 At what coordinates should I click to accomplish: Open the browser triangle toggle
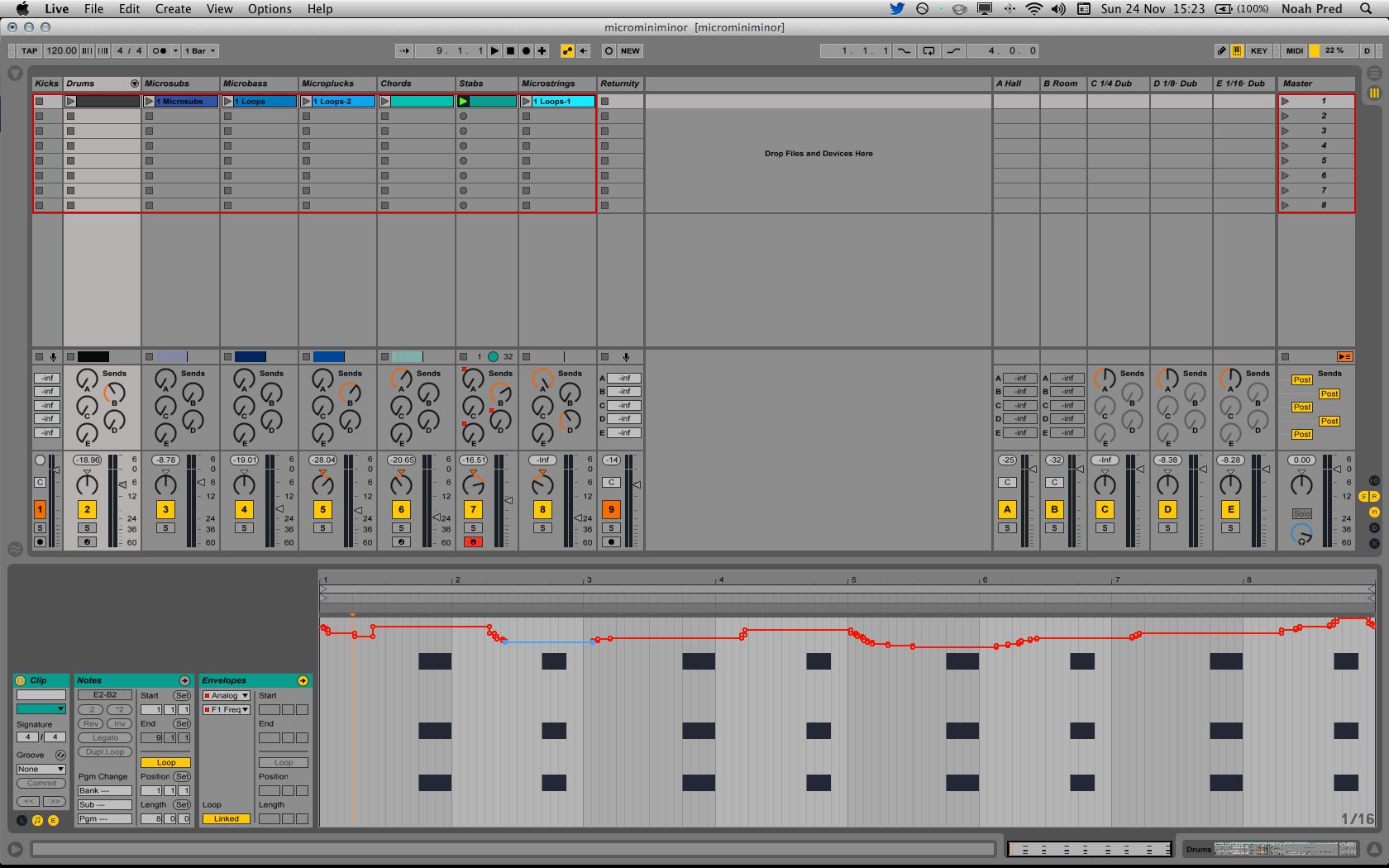pos(15,73)
